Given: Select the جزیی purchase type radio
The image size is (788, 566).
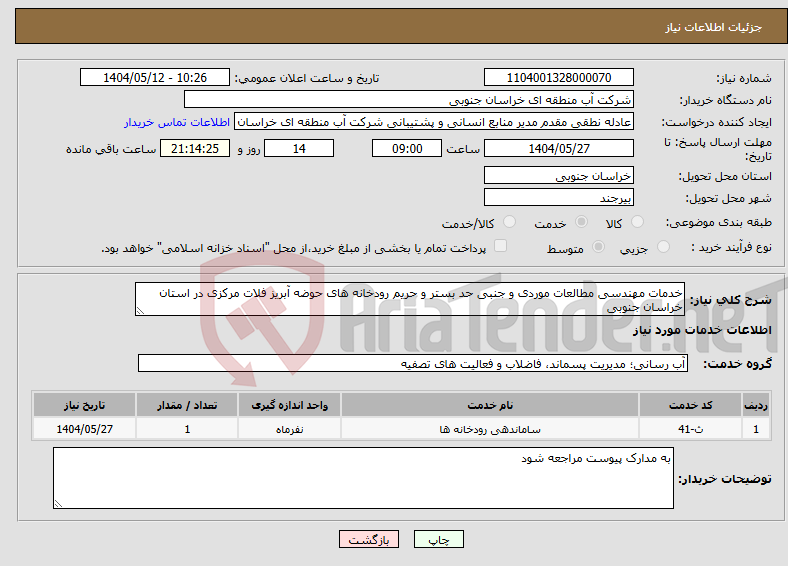Looking at the screenshot, I should coord(663,246).
